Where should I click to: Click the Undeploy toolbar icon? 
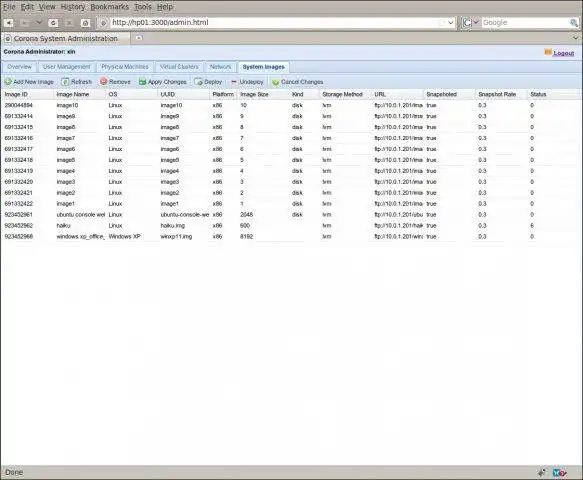234,81
